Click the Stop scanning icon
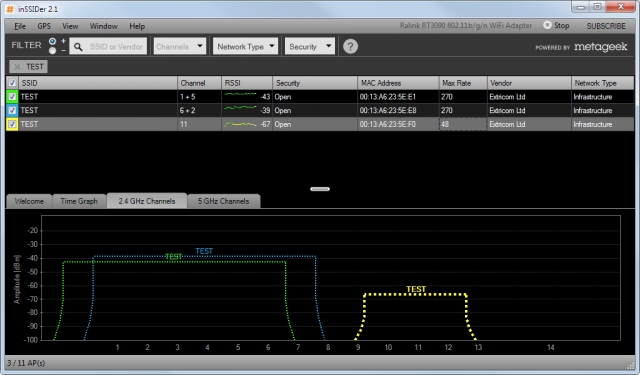 [547, 25]
